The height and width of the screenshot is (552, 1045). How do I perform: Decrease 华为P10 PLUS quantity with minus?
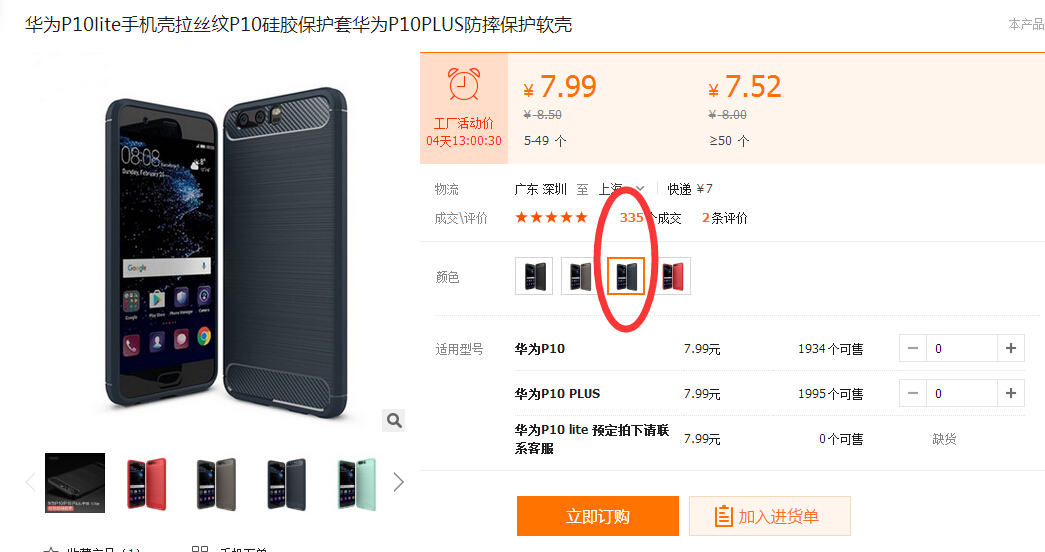[x=913, y=393]
